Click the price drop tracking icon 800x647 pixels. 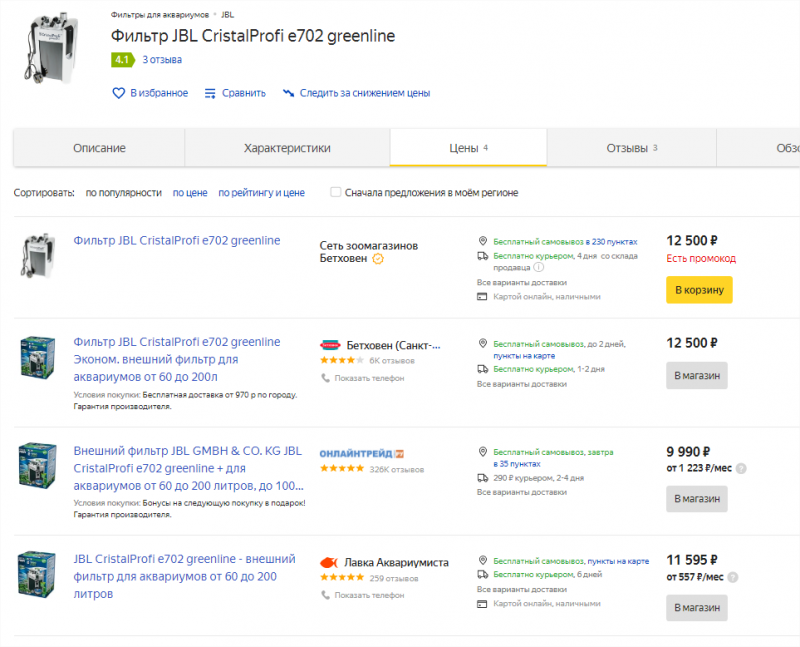click(x=288, y=93)
